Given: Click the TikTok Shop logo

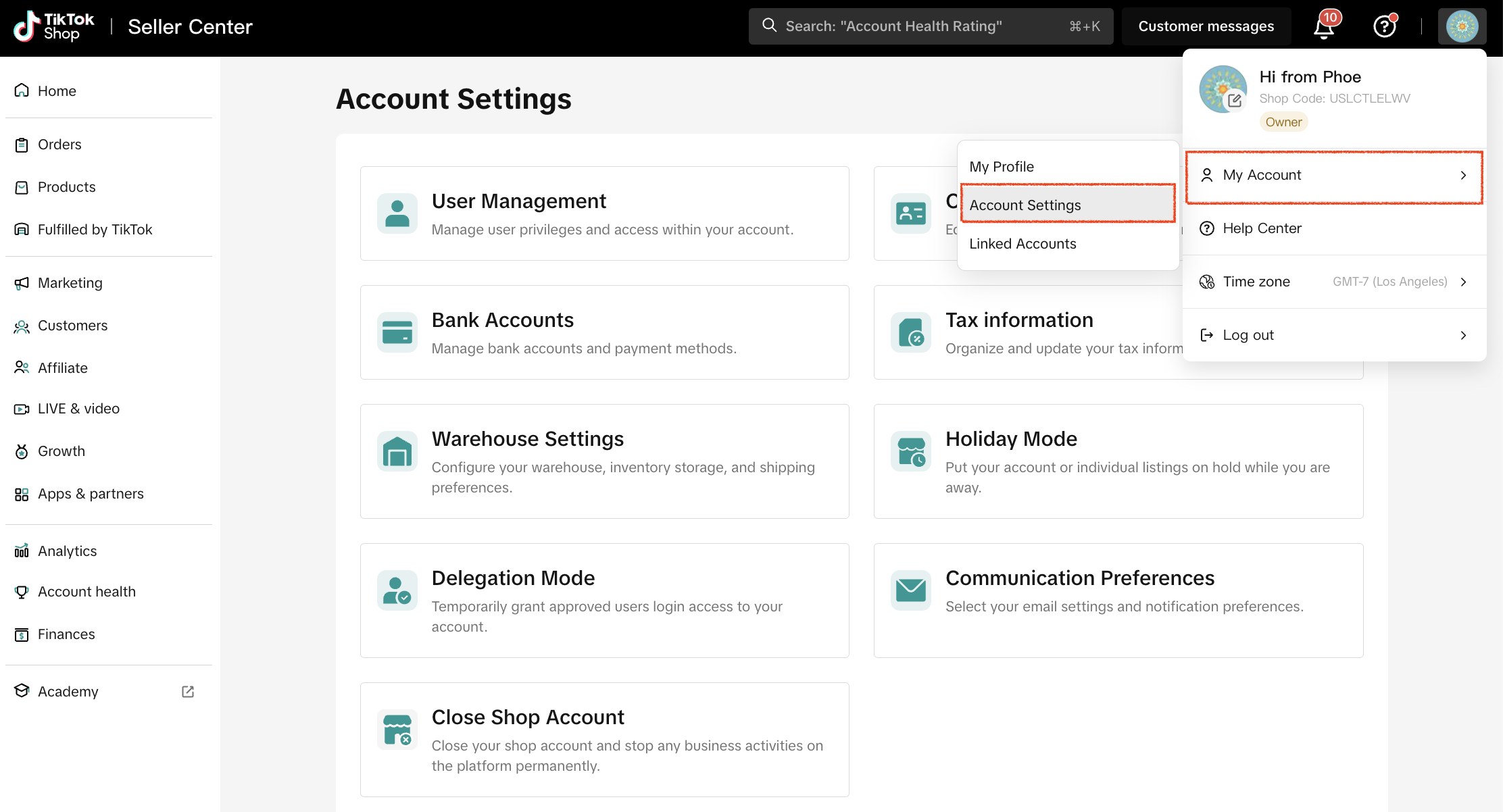Looking at the screenshot, I should pos(54,27).
